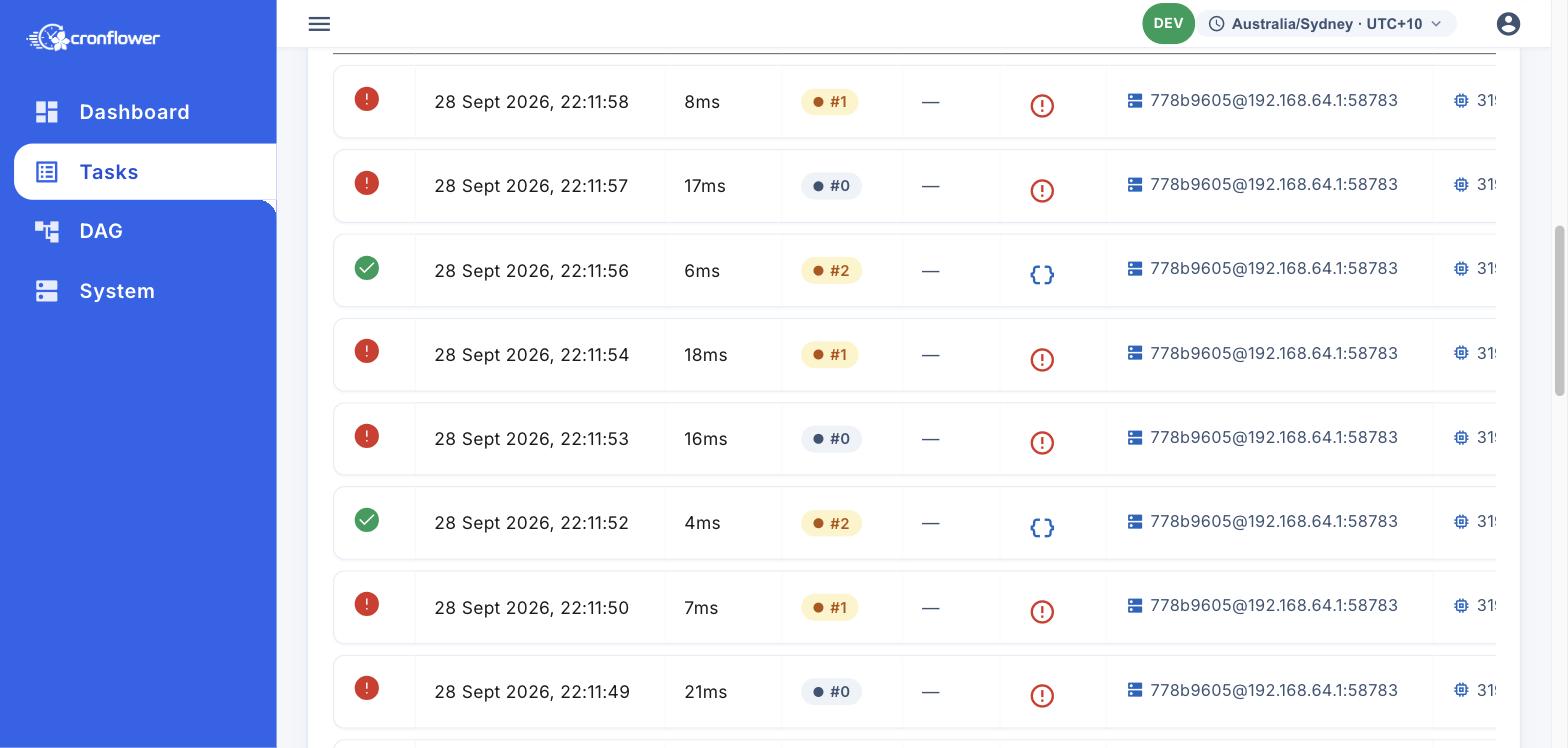Image resolution: width=1568 pixels, height=748 pixels.
Task: Click the #1 attempt badge at 22:11:50
Action: tap(829, 608)
